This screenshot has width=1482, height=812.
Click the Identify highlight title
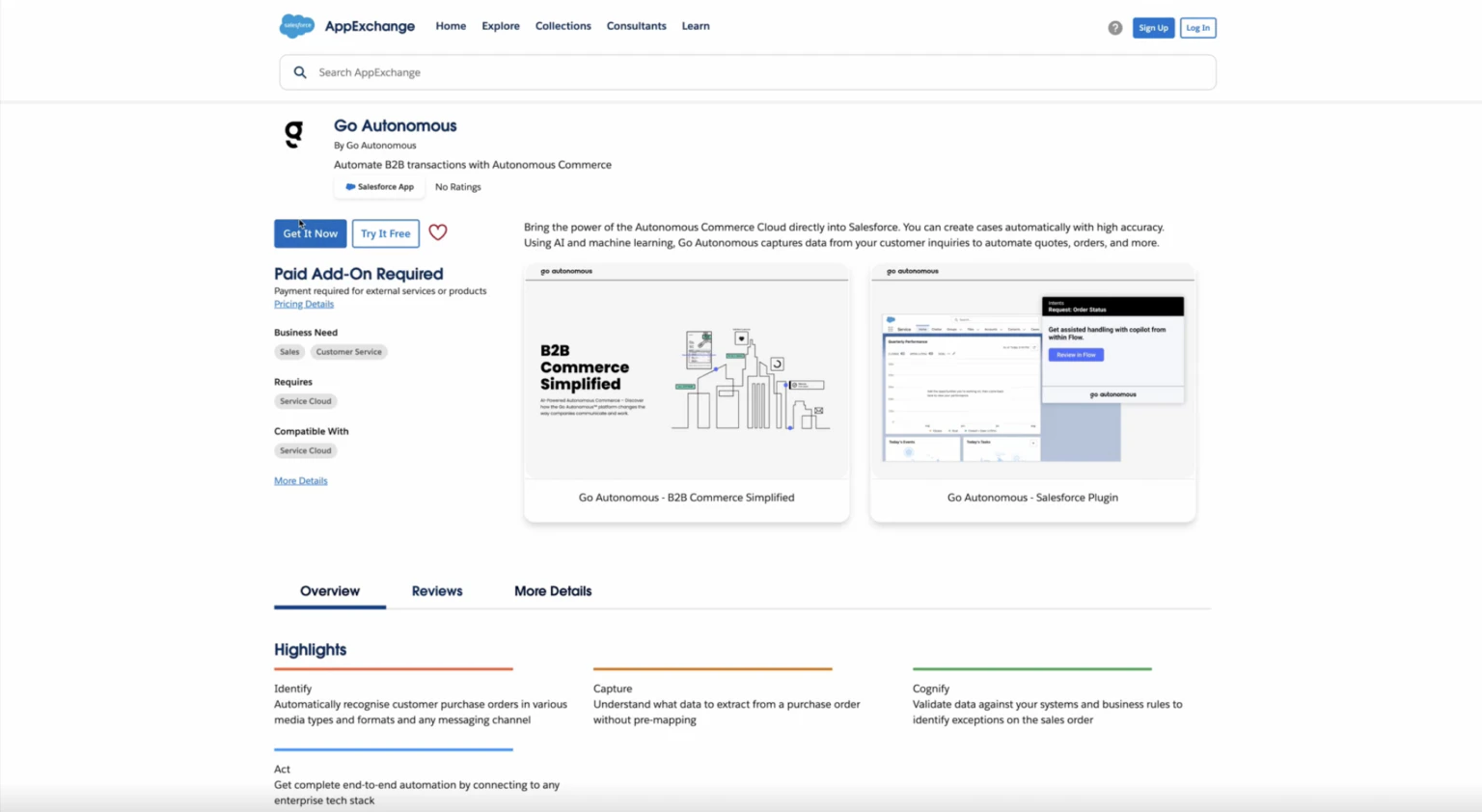(292, 689)
